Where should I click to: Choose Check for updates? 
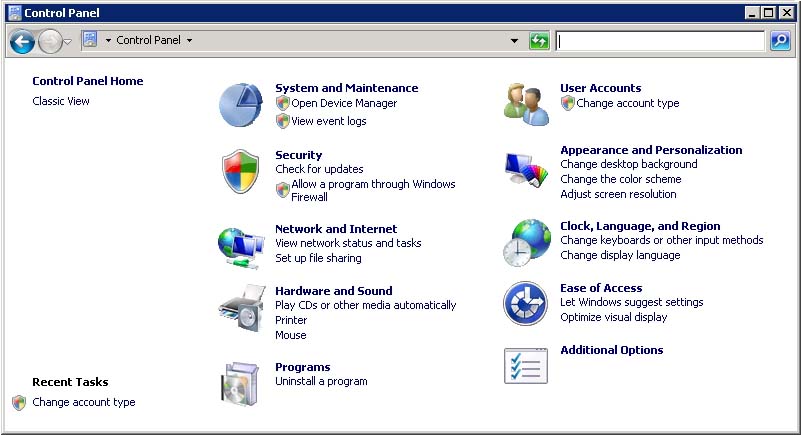click(x=319, y=169)
